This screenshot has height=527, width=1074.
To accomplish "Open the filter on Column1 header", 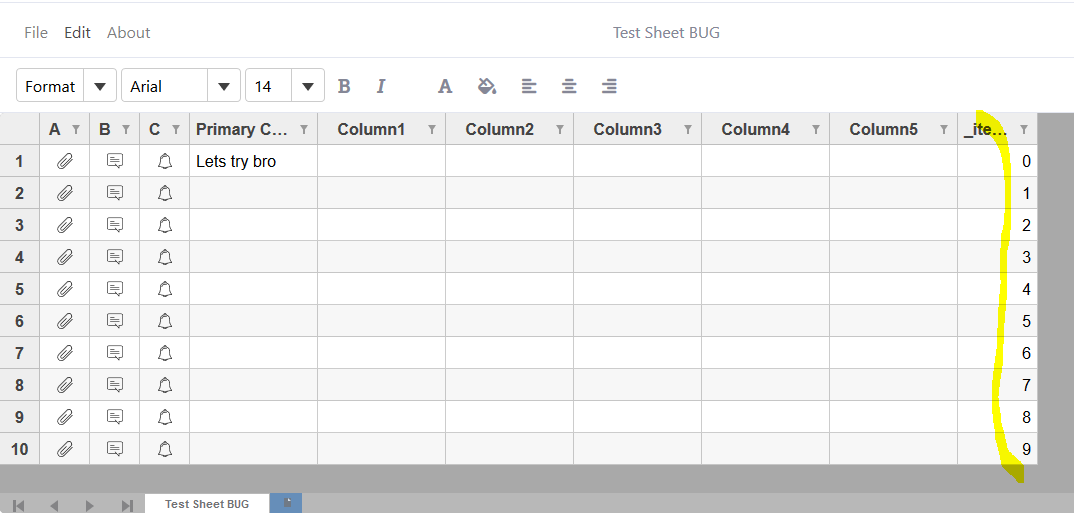I will [432, 130].
